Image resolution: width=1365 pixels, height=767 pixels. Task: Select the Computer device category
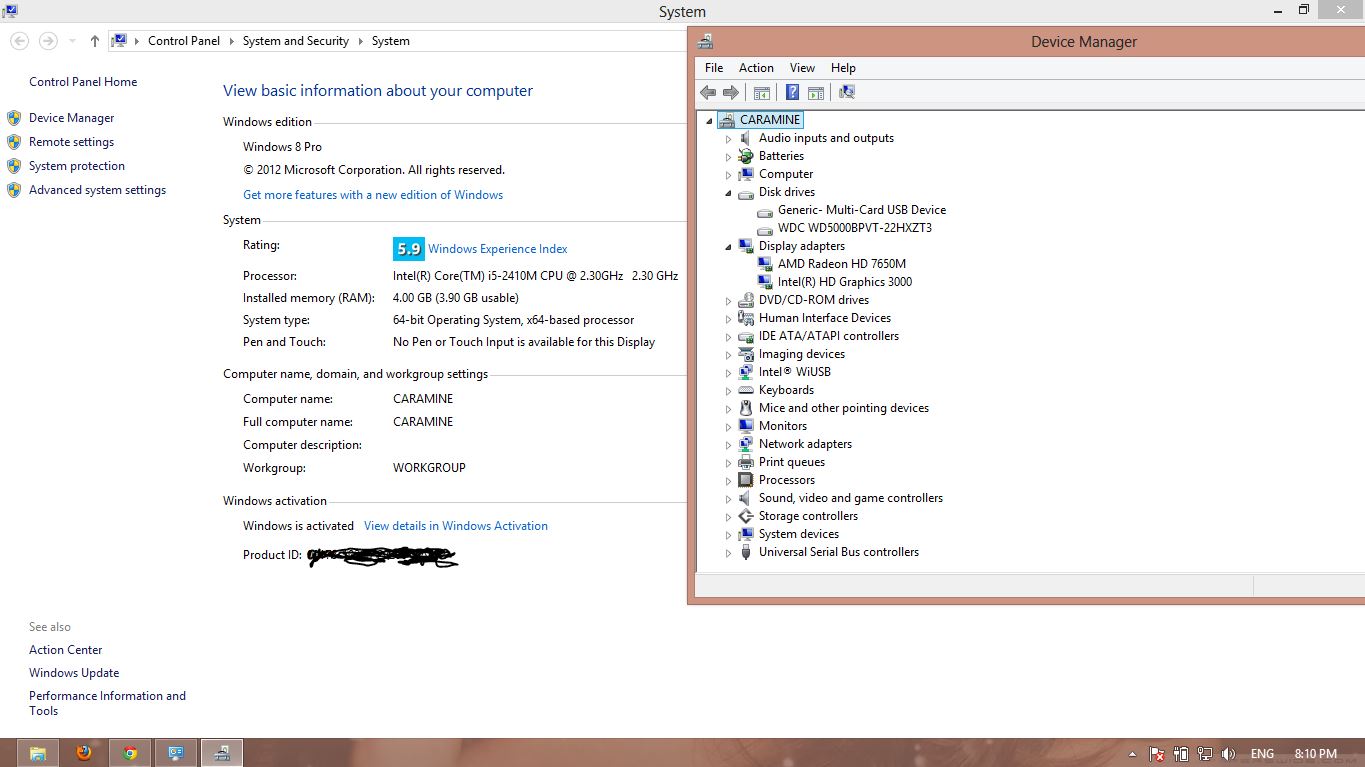(x=786, y=174)
